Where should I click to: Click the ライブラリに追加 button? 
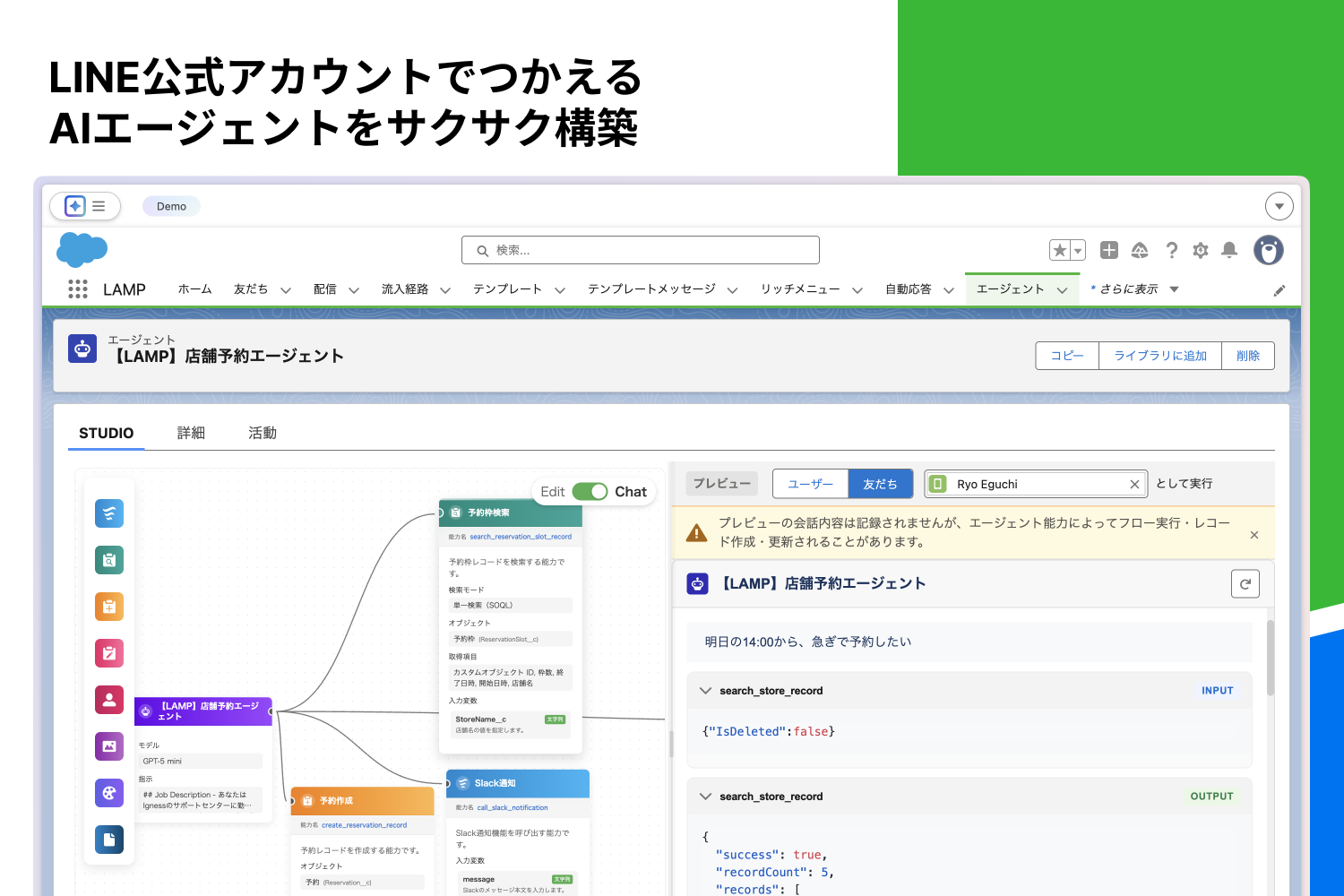click(x=1160, y=356)
